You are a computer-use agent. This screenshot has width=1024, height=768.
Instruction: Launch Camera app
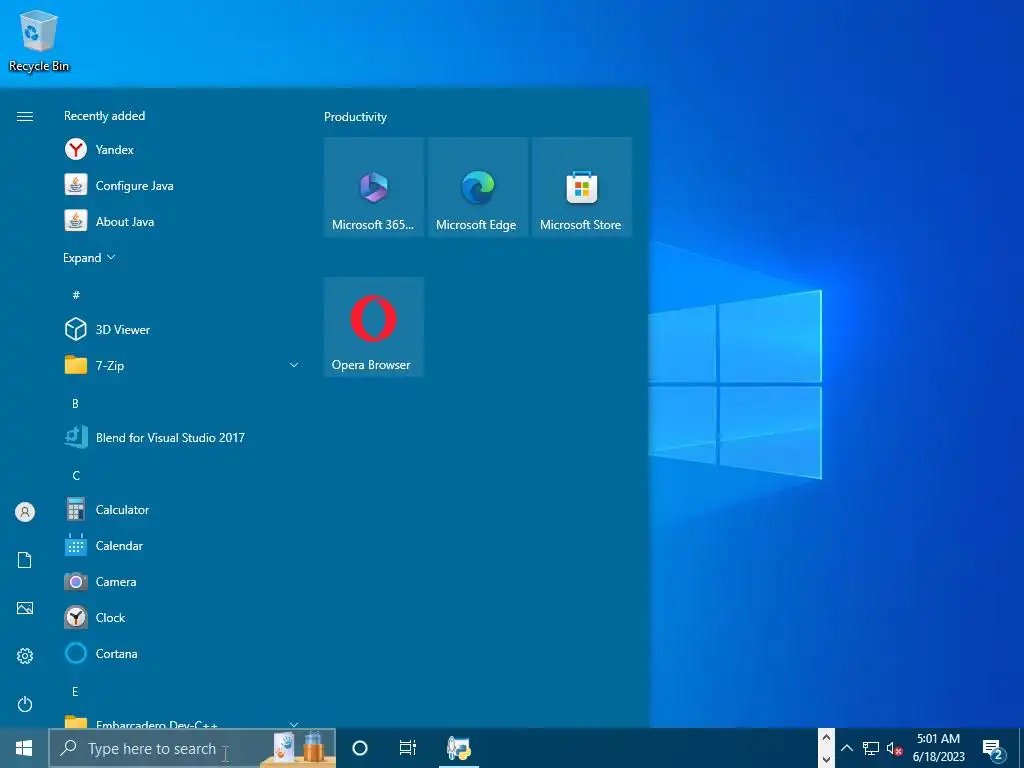point(182,581)
